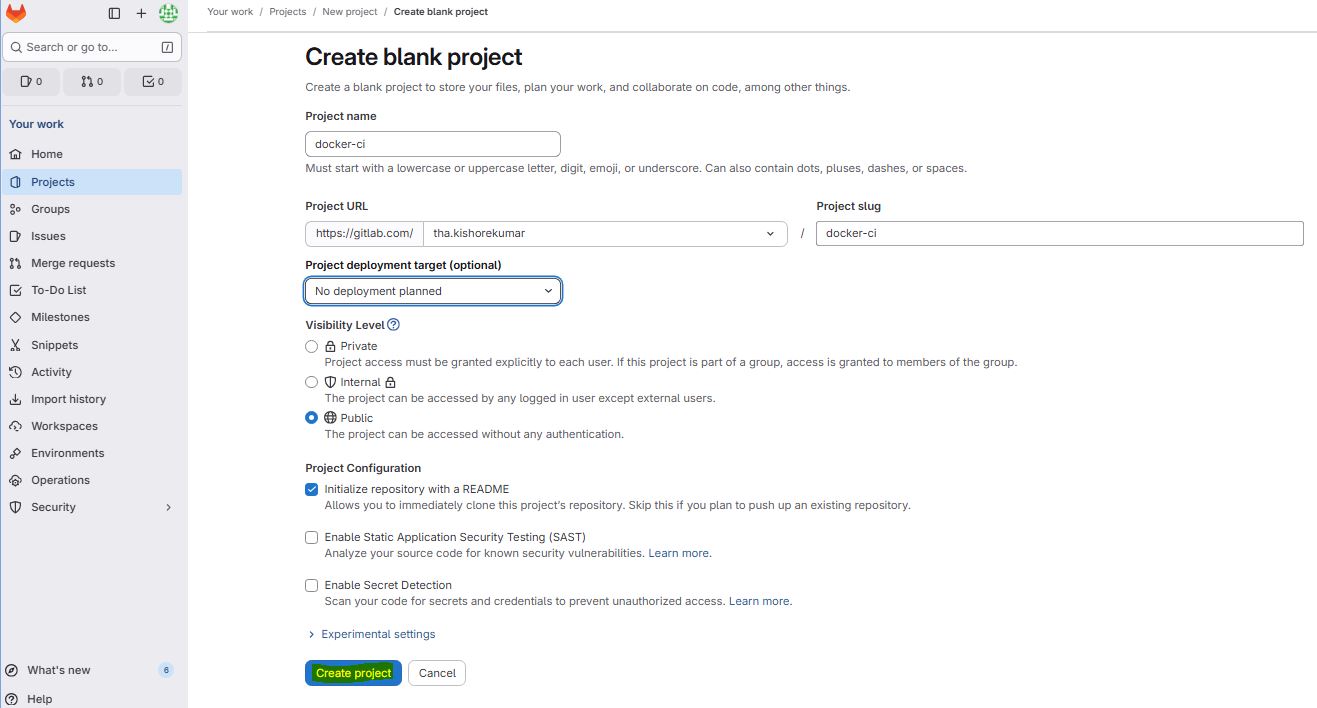Select the Internal visibility radio button

coord(312,382)
